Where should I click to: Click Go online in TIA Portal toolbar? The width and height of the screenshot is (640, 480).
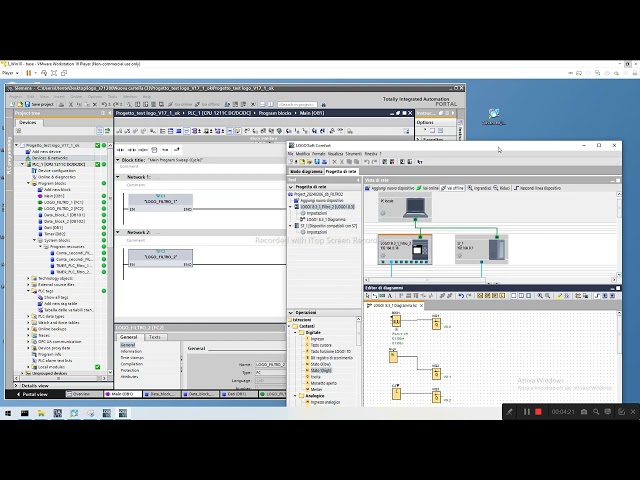pyautogui.click(x=180, y=104)
